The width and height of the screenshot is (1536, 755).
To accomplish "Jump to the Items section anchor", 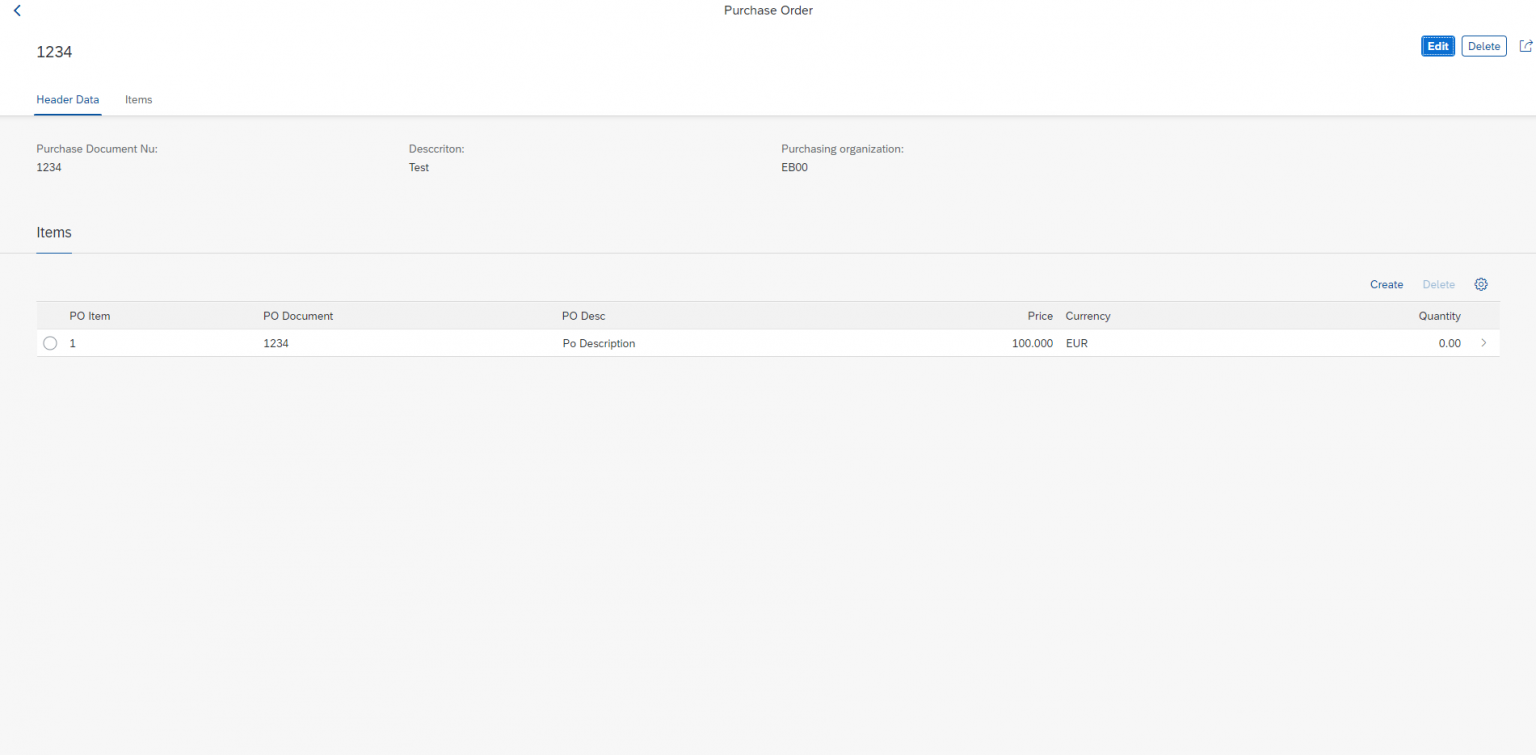I will [x=53, y=232].
